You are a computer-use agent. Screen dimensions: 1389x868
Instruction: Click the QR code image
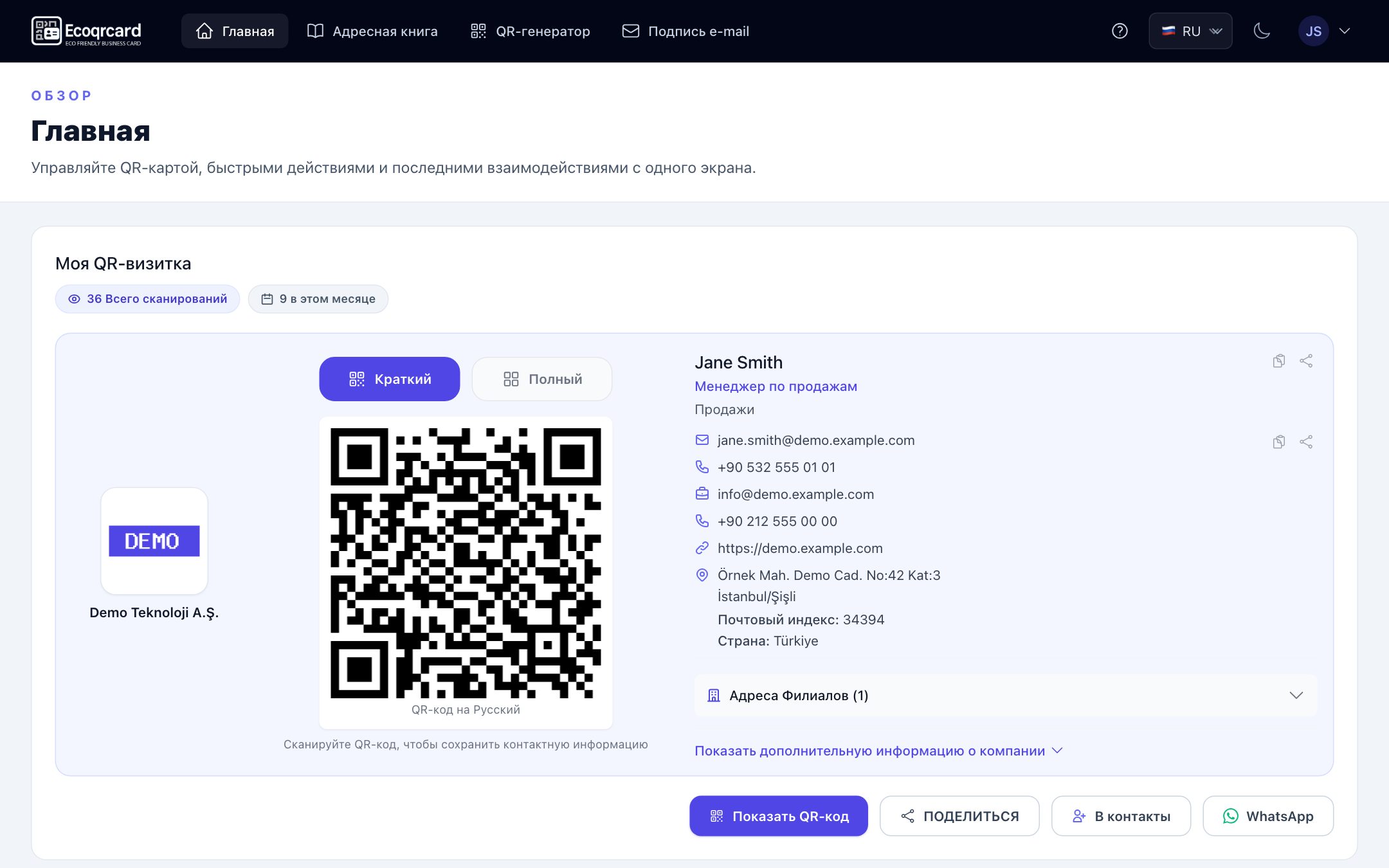click(466, 563)
